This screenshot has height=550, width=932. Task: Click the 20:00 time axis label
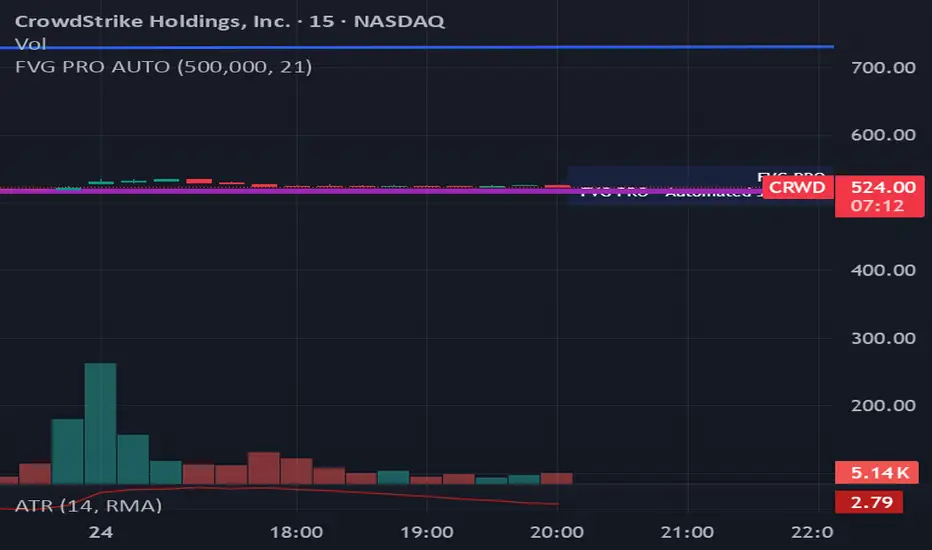(557, 532)
